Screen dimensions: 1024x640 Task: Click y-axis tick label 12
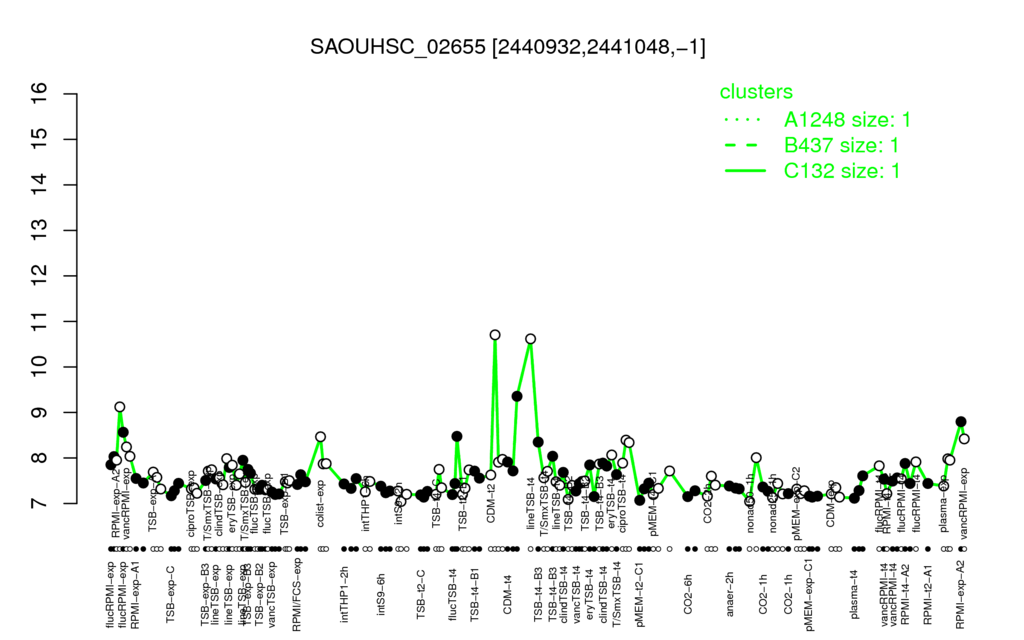coord(39,276)
